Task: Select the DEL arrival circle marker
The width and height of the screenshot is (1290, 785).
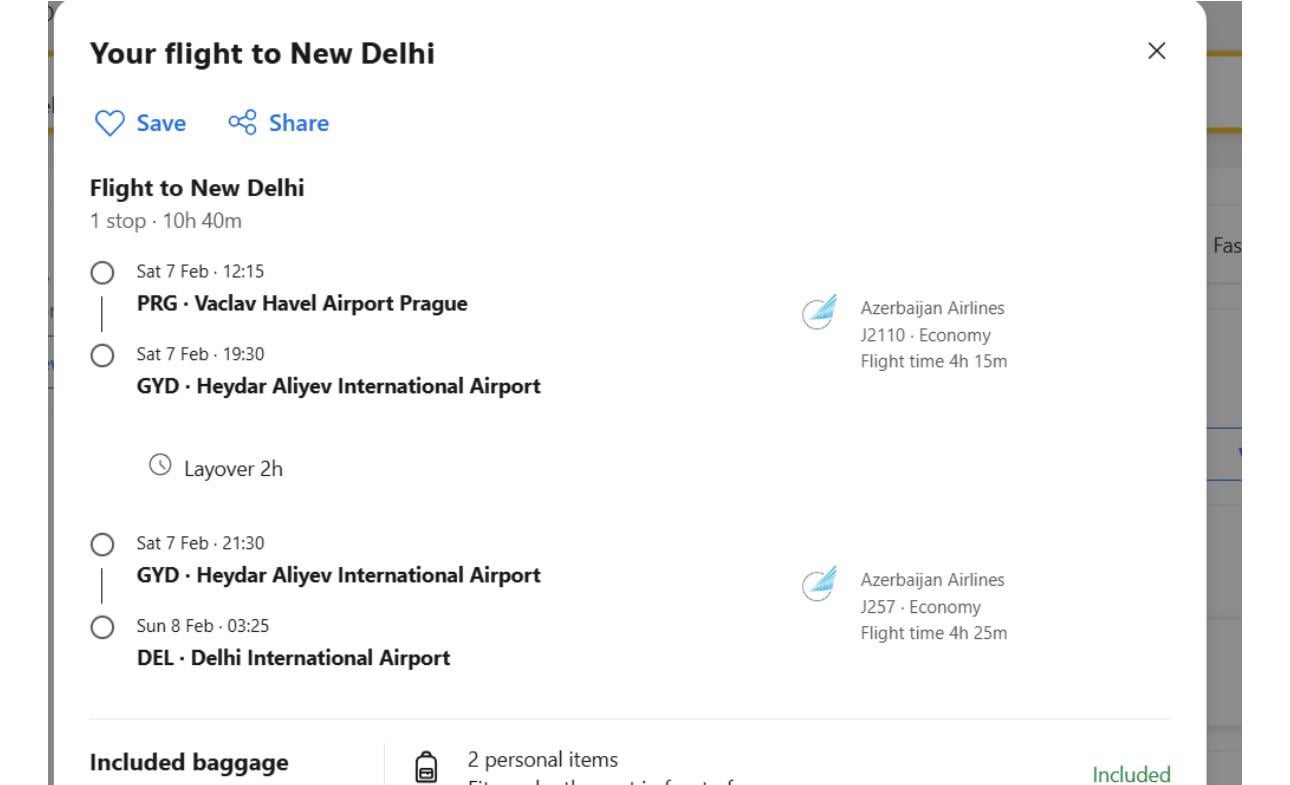Action: coord(101,628)
